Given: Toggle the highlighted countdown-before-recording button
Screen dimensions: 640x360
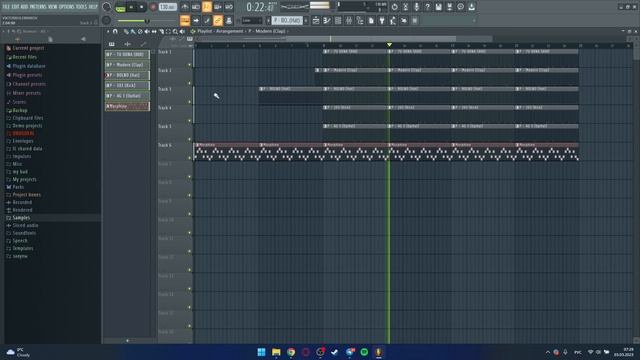Looking at the screenshot, I should [x=207, y=7].
